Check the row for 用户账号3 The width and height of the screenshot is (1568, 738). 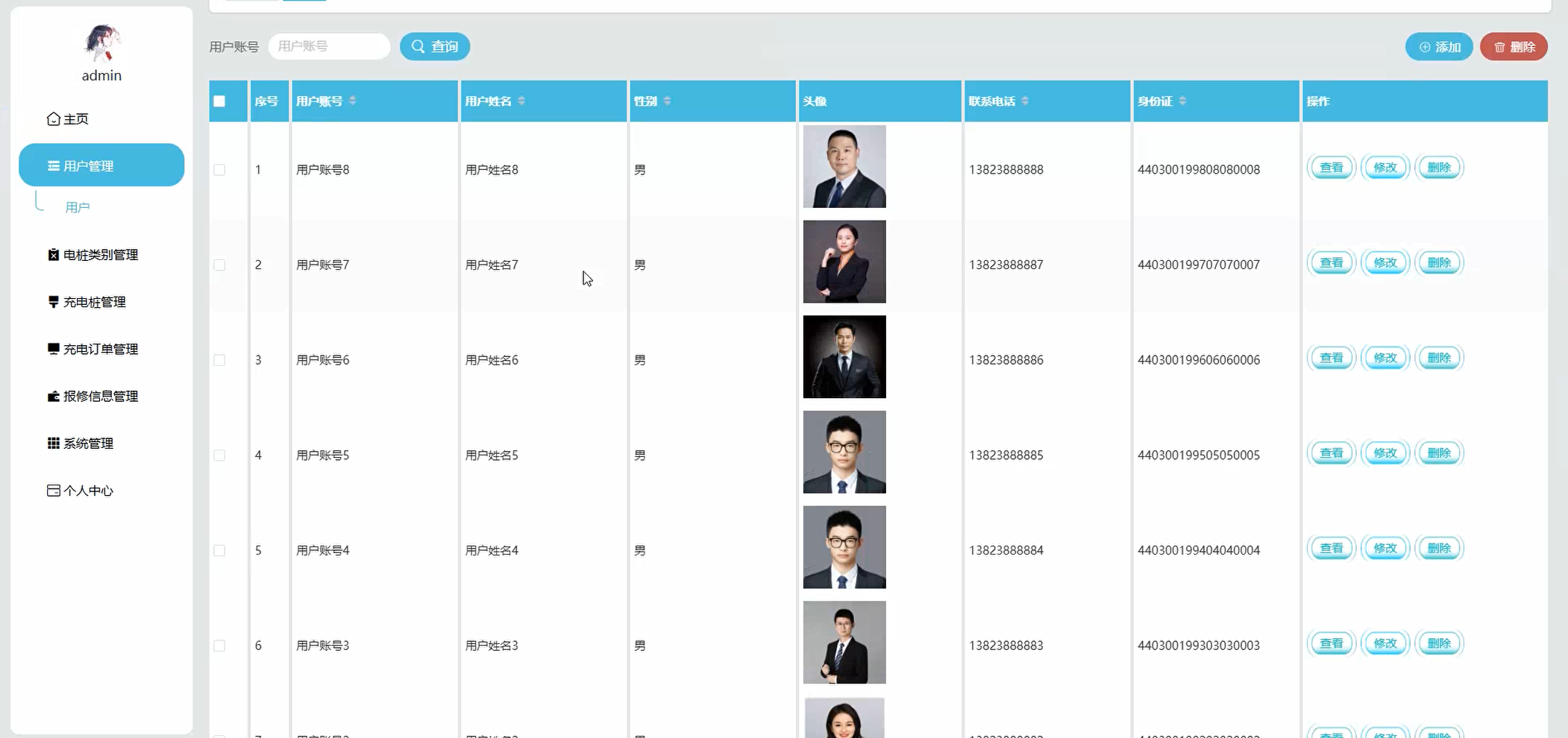tap(219, 646)
